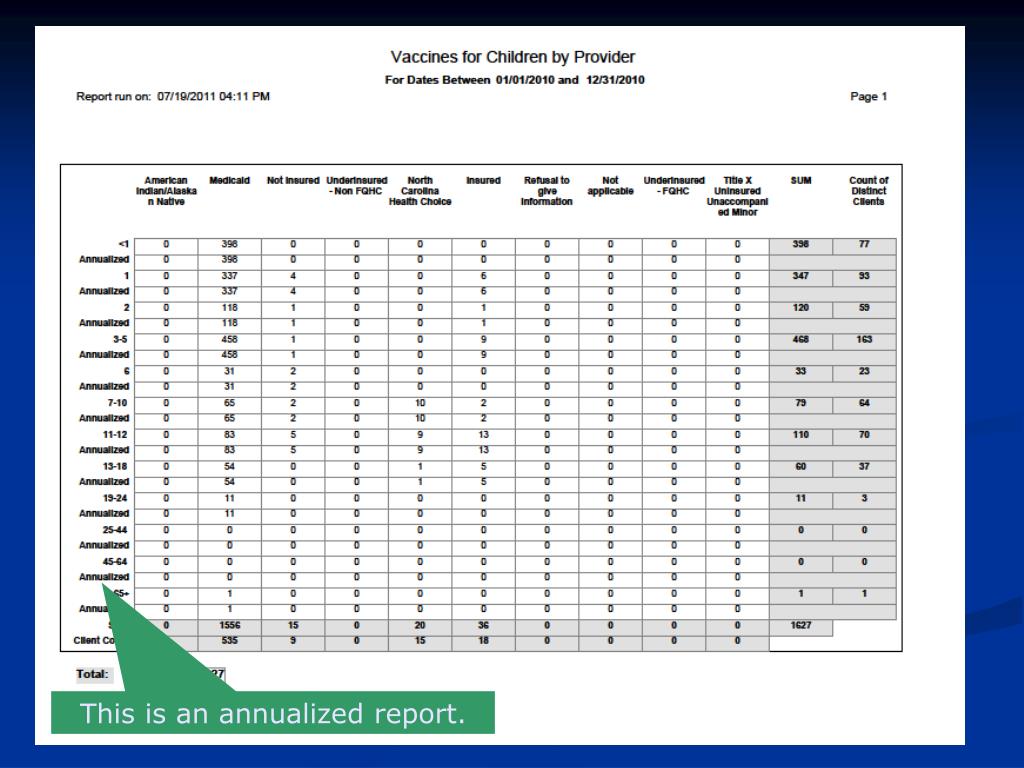Select the Medicaid client count 535
1024x768 pixels.
(x=229, y=641)
